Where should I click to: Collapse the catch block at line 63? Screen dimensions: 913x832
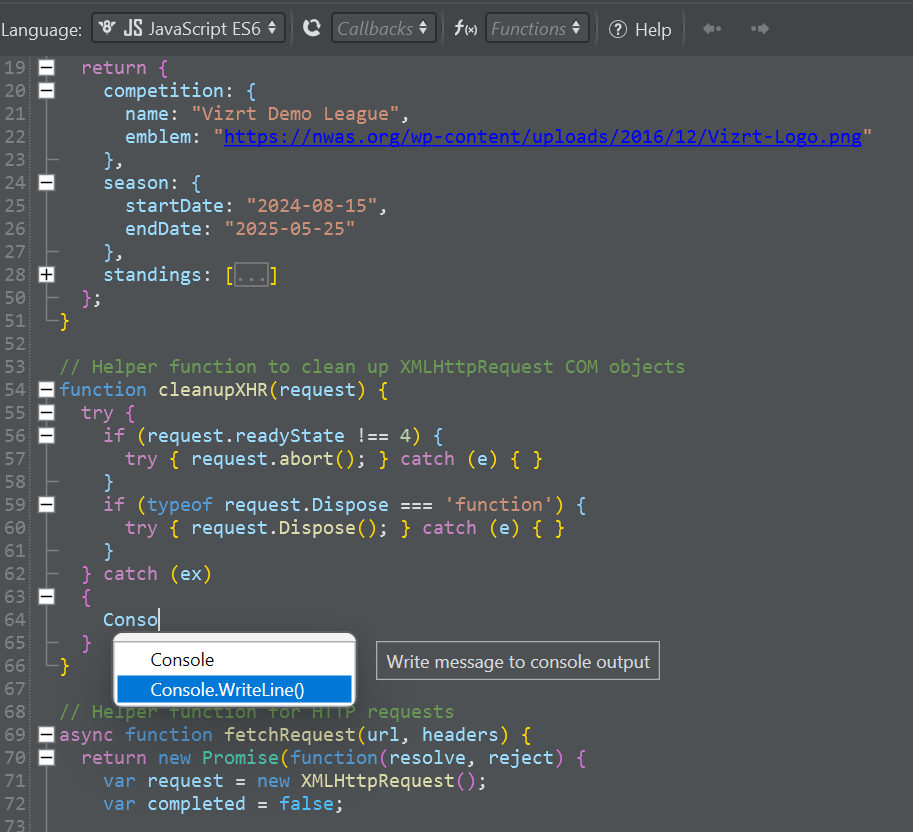pos(46,597)
